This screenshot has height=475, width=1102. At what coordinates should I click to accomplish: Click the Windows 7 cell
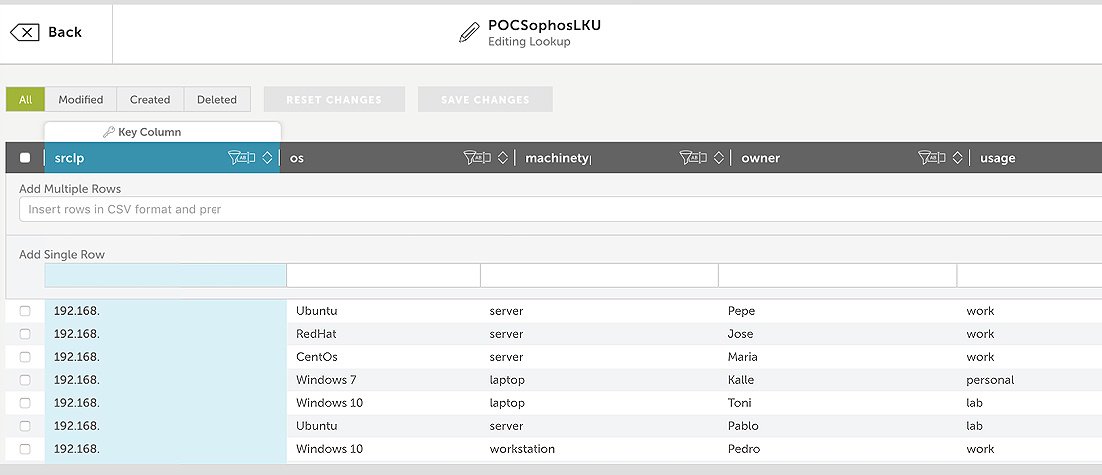click(326, 380)
